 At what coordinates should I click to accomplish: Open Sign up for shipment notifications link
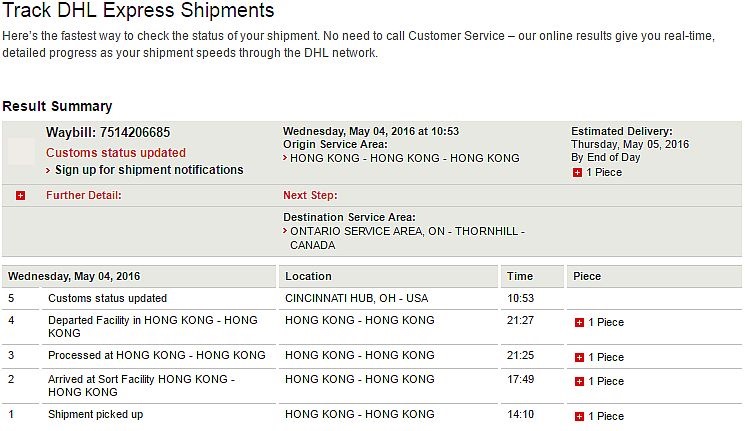(x=148, y=170)
